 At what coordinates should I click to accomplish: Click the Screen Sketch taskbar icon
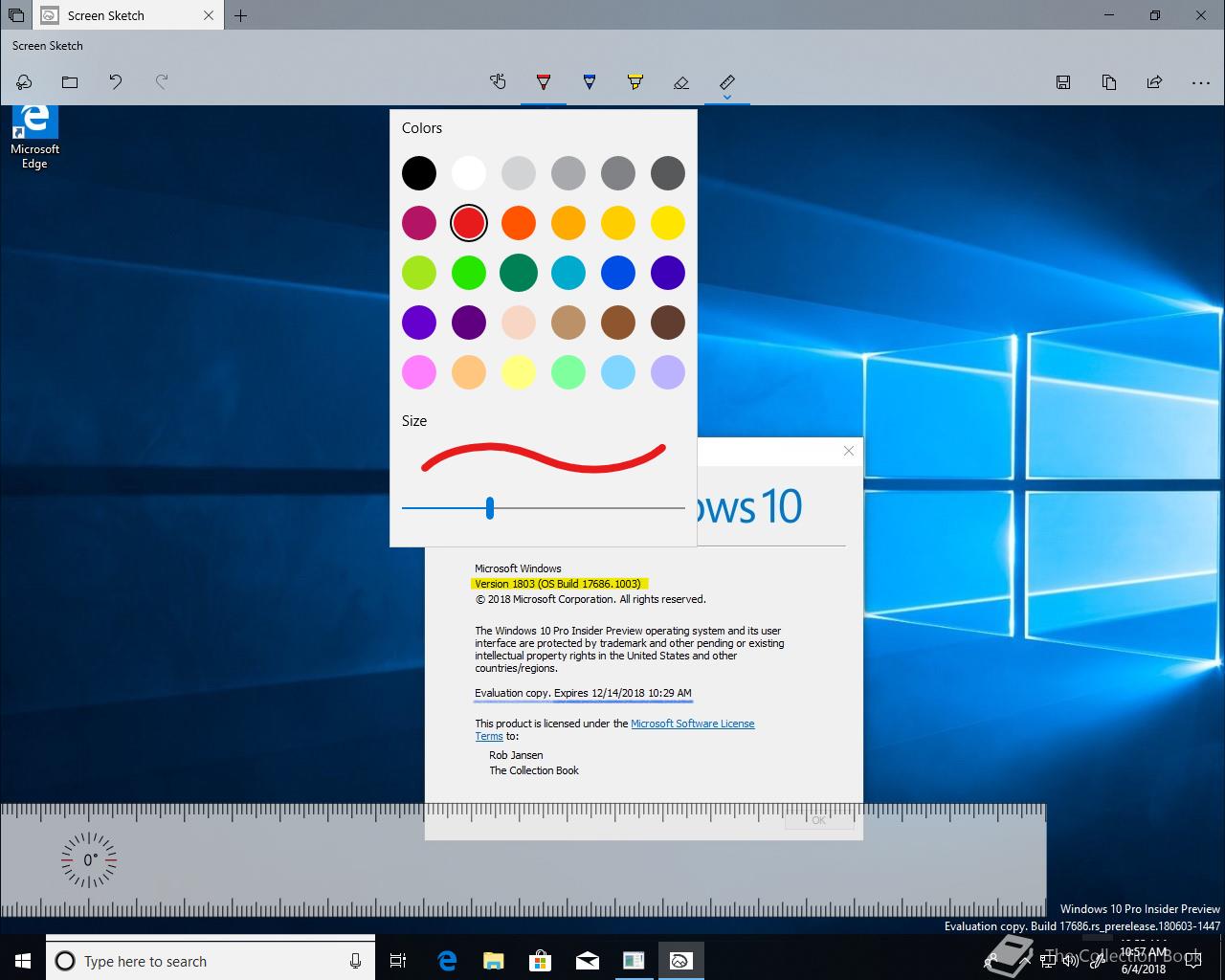coord(680,961)
